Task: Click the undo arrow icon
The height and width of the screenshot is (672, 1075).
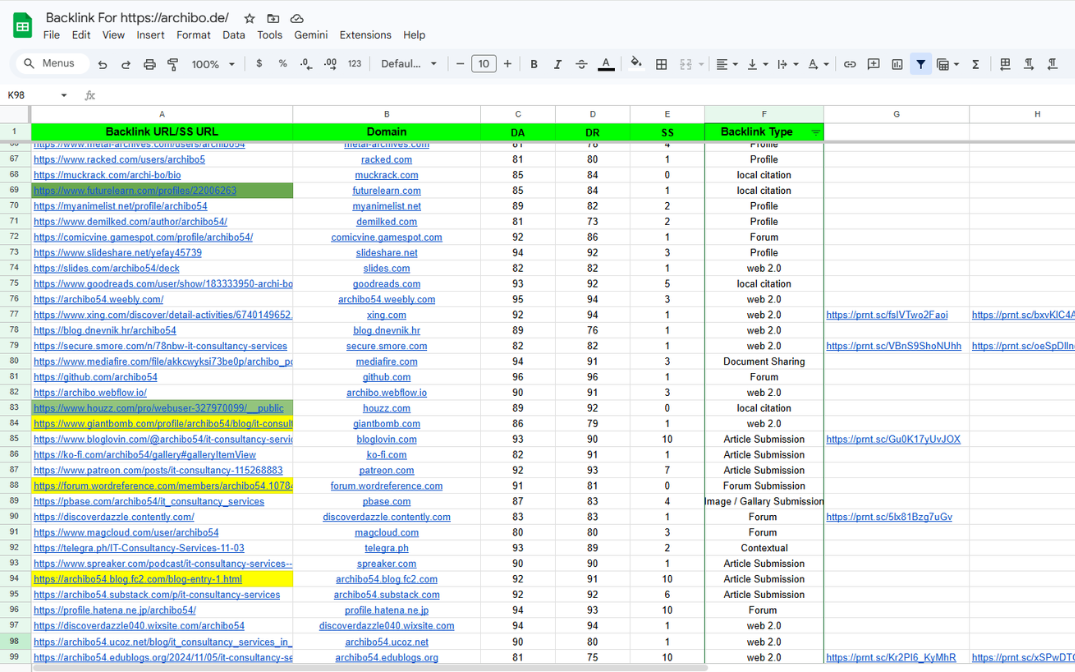Action: [x=102, y=64]
